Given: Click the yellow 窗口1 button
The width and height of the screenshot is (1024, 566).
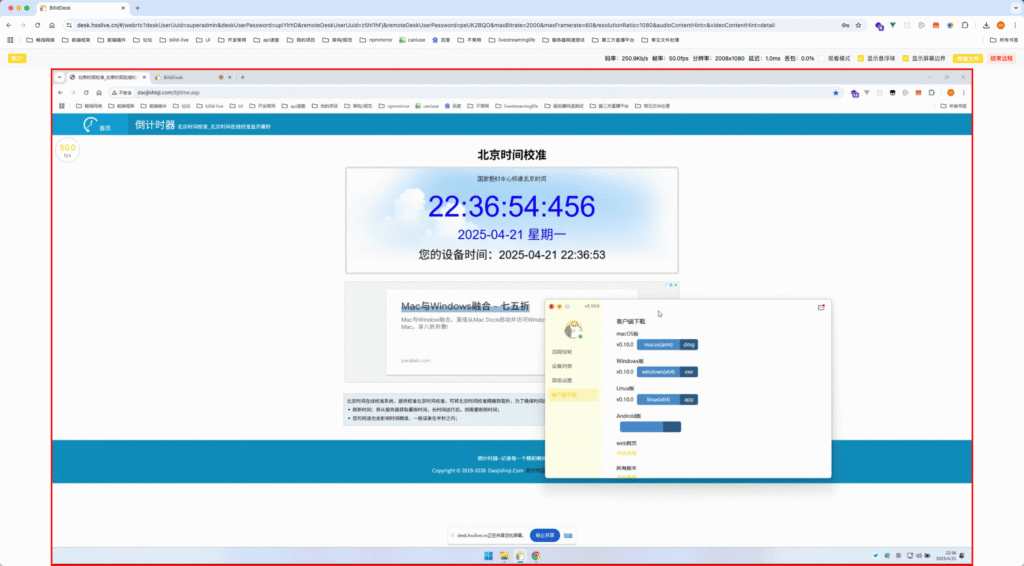Looking at the screenshot, I should [17, 59].
